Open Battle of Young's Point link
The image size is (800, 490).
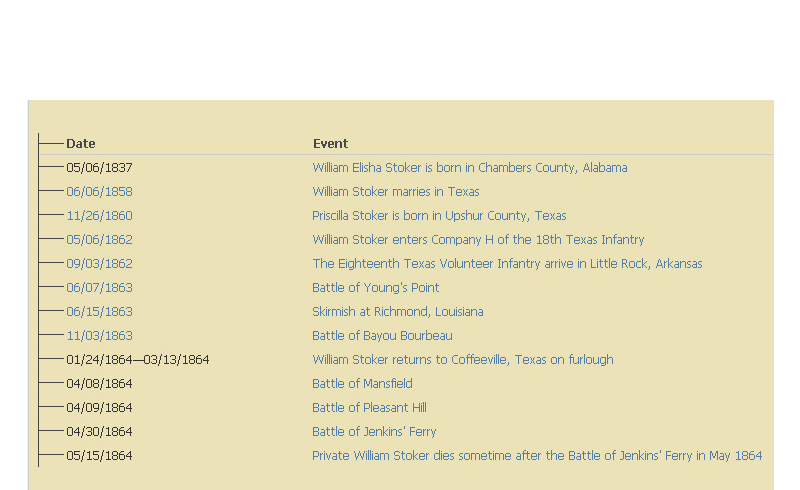tap(376, 288)
